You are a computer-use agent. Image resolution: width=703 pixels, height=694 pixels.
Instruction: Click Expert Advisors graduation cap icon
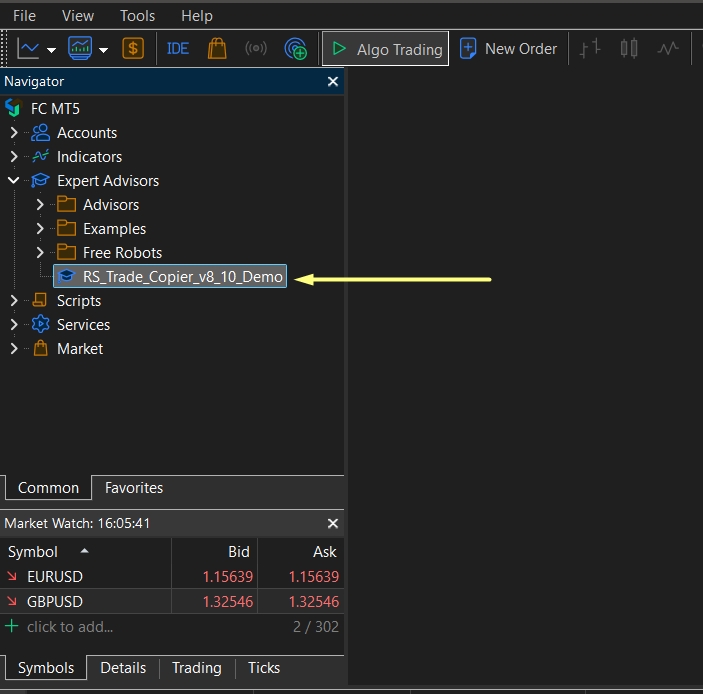coord(40,180)
